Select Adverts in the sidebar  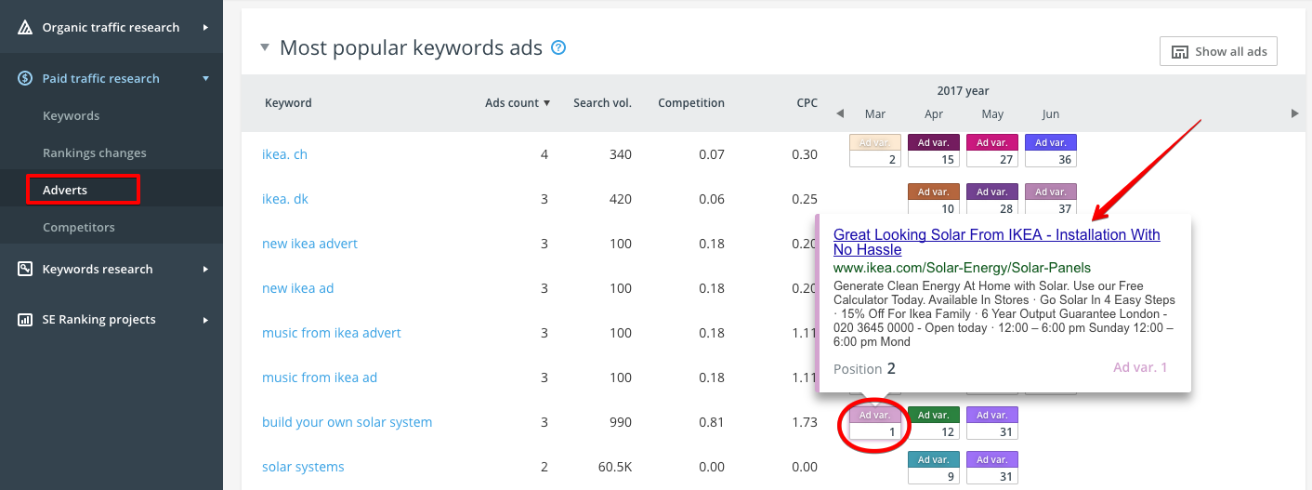pos(65,190)
